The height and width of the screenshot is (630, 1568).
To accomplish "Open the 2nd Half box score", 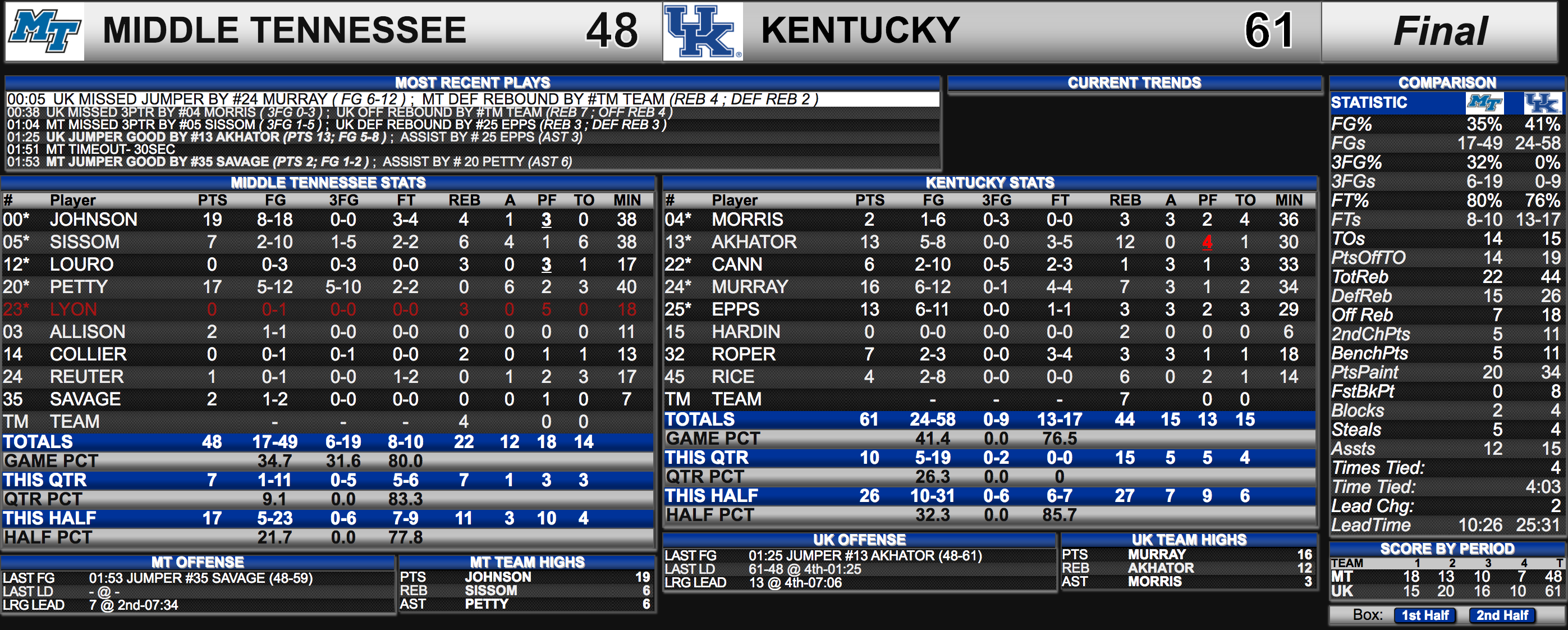I will [x=1502, y=615].
